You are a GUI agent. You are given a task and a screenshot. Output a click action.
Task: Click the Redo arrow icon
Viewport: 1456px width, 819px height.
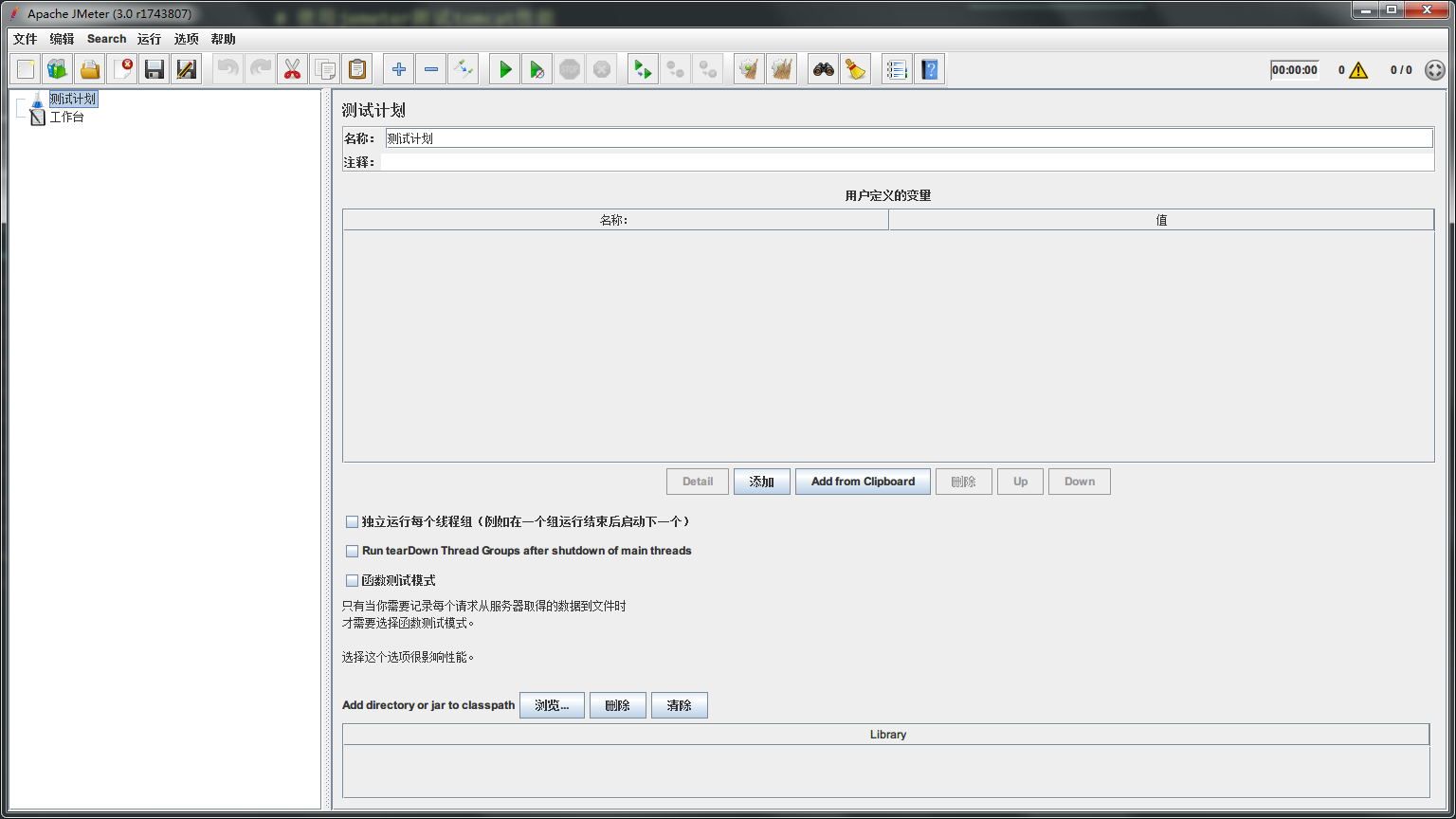coord(260,69)
